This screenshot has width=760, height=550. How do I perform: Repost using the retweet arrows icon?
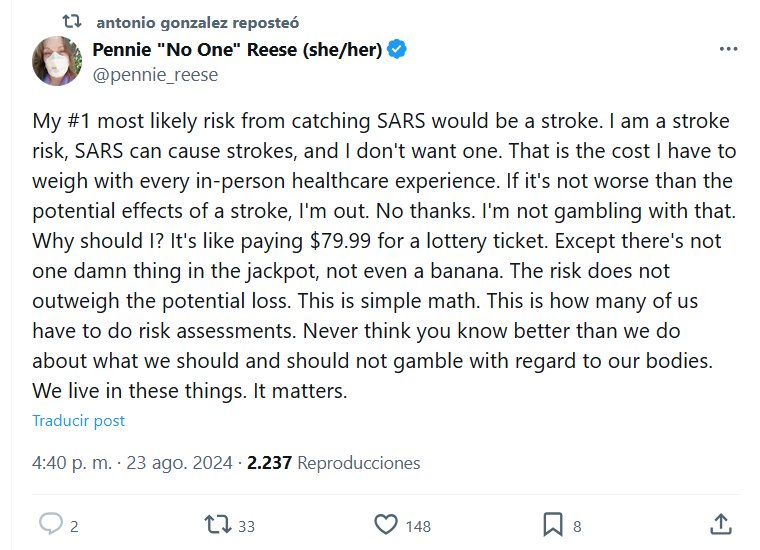(215, 524)
